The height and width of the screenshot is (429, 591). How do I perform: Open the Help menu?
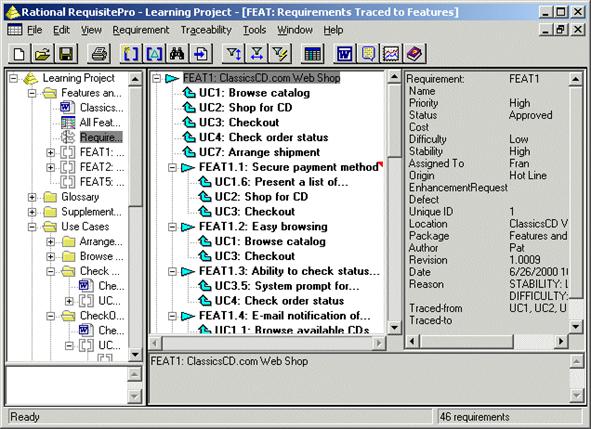pos(333,30)
